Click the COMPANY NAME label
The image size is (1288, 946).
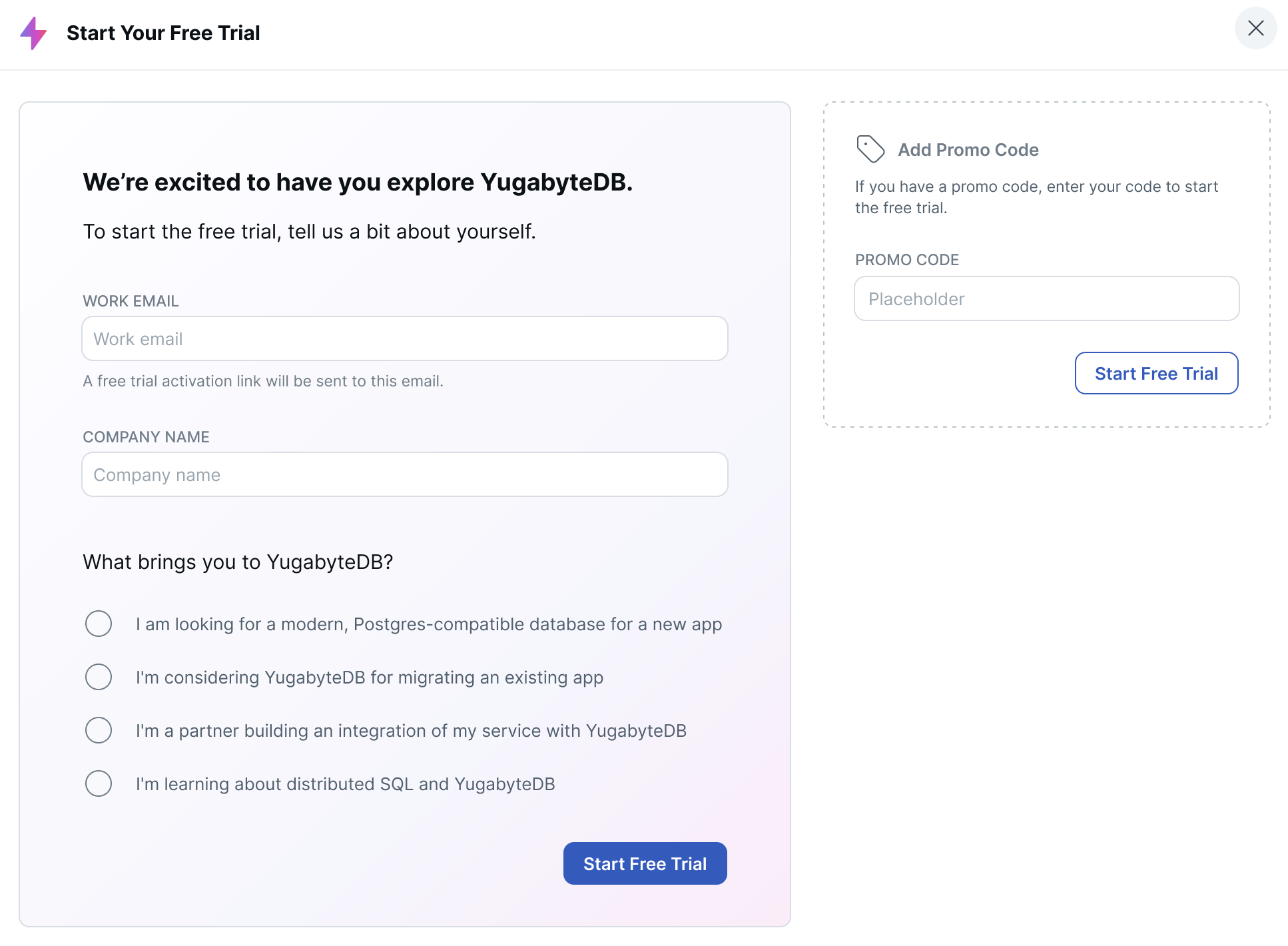146,436
